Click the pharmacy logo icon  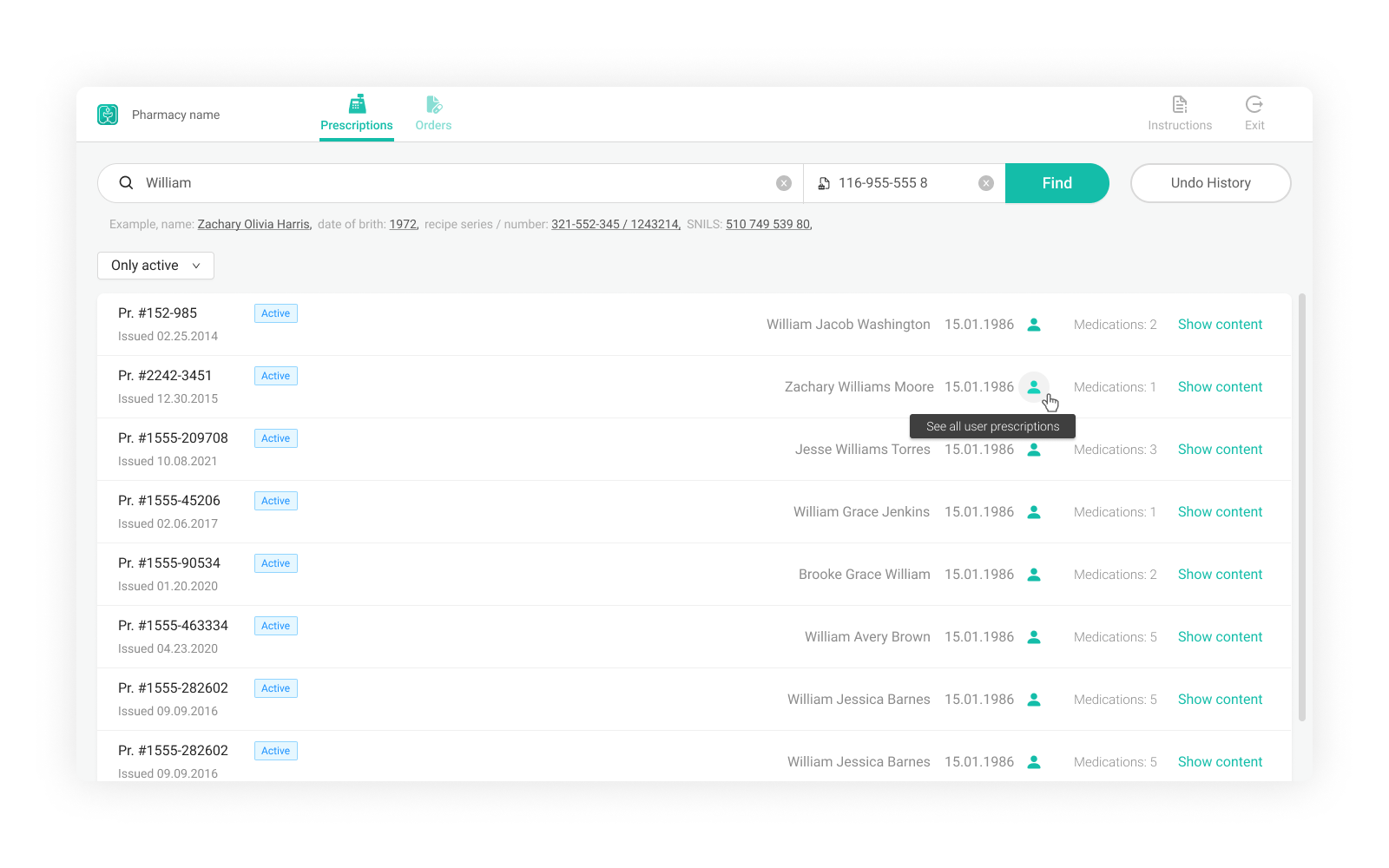click(x=108, y=115)
